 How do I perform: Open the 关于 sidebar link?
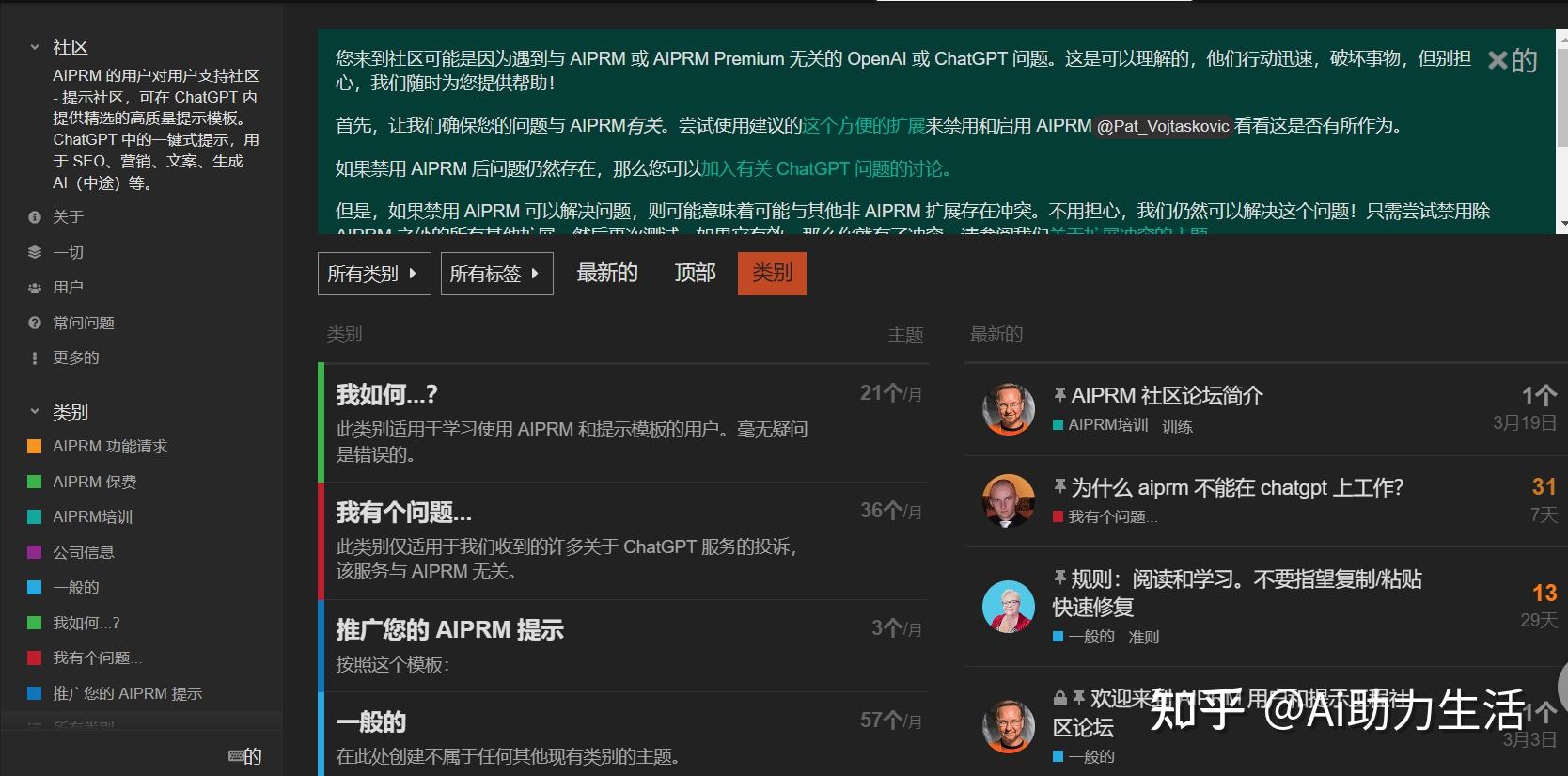tap(68, 217)
